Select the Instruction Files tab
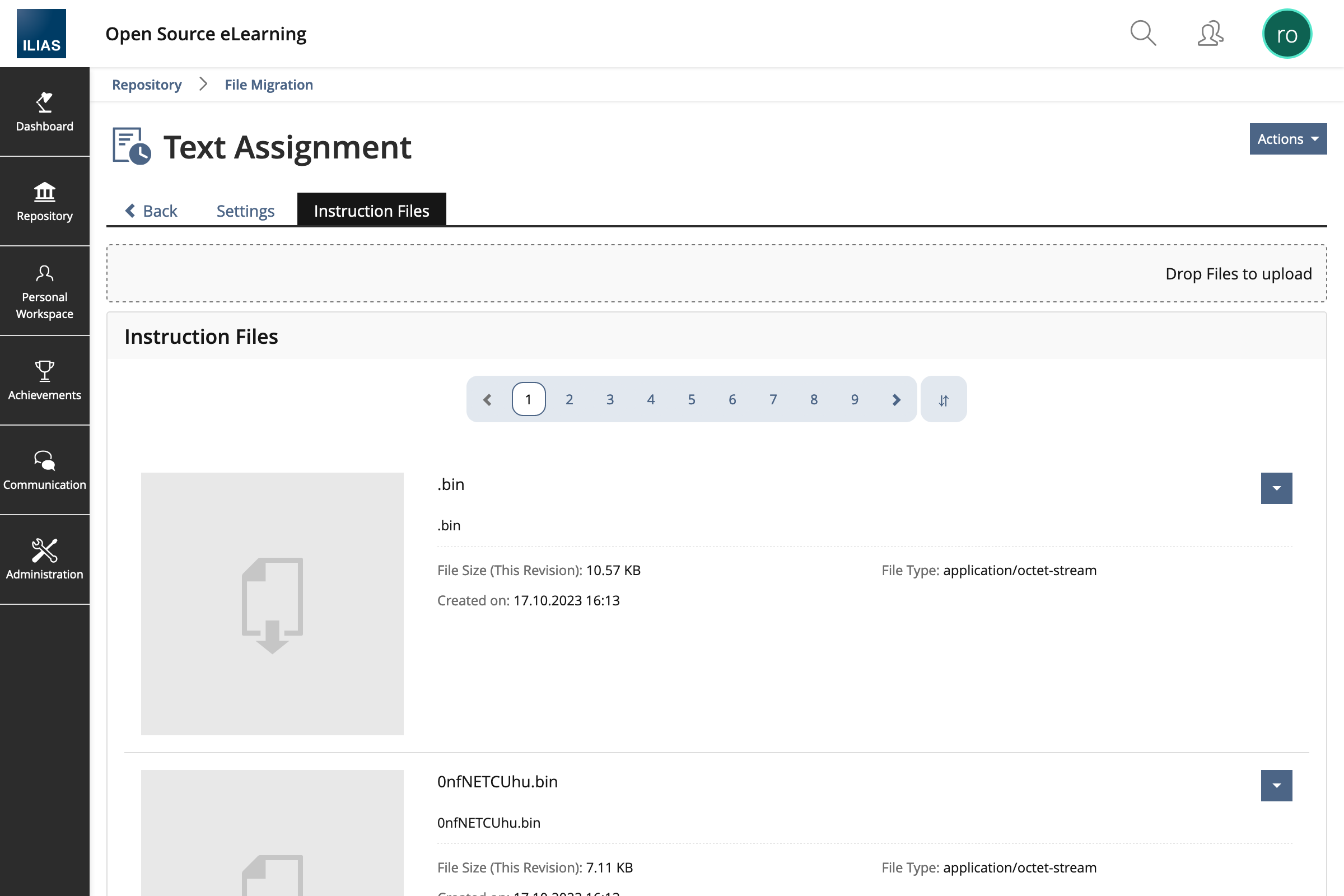Screen dimensions: 1344x896 click(371, 211)
